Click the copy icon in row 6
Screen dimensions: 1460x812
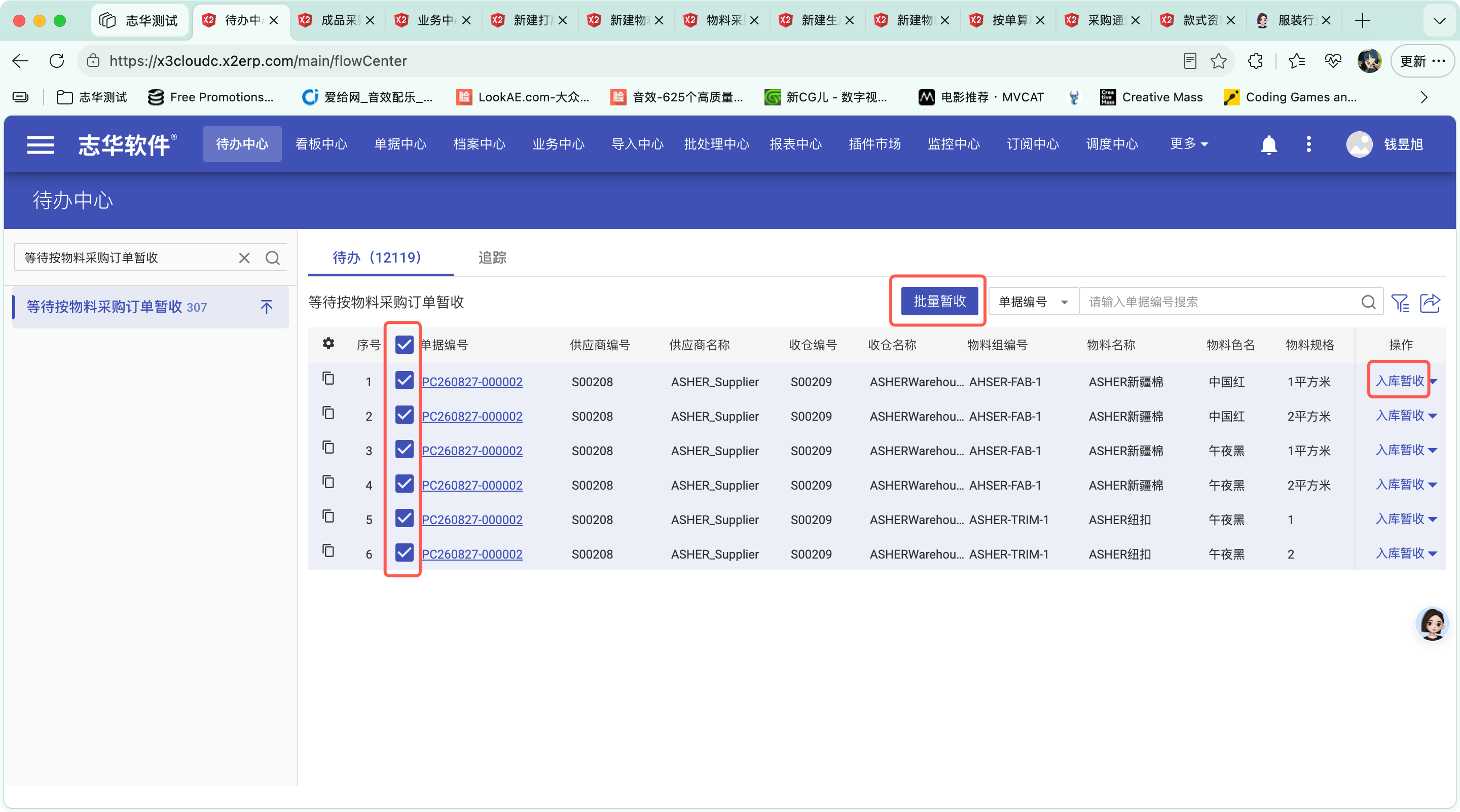[328, 551]
